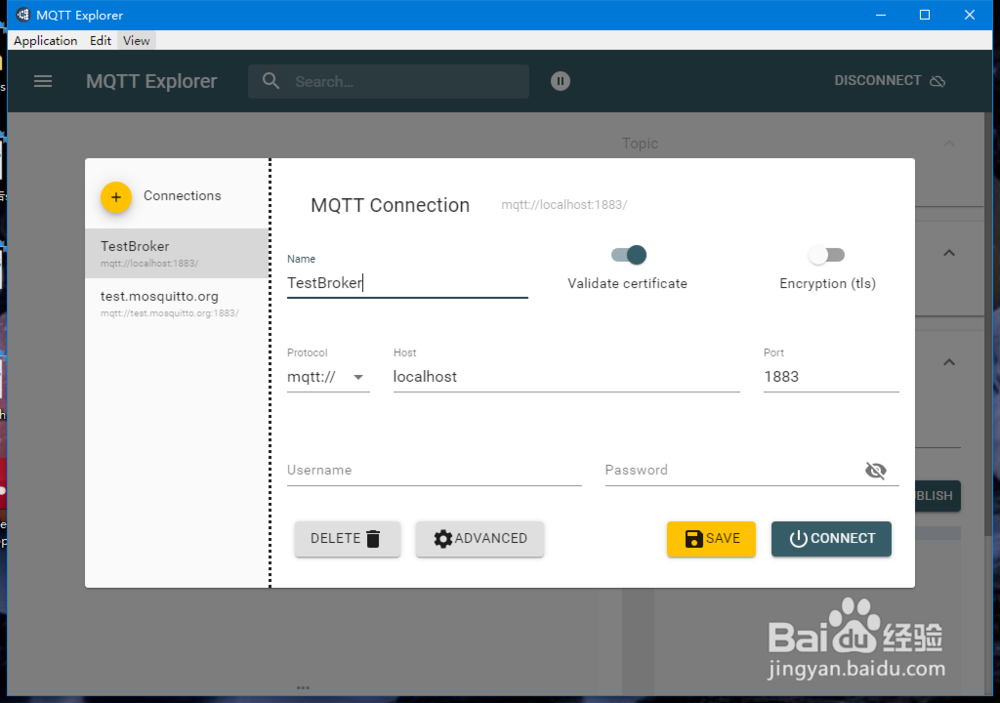1000x703 pixels.
Task: Open the Protocol mqtt:// dropdown
Action: coord(328,377)
